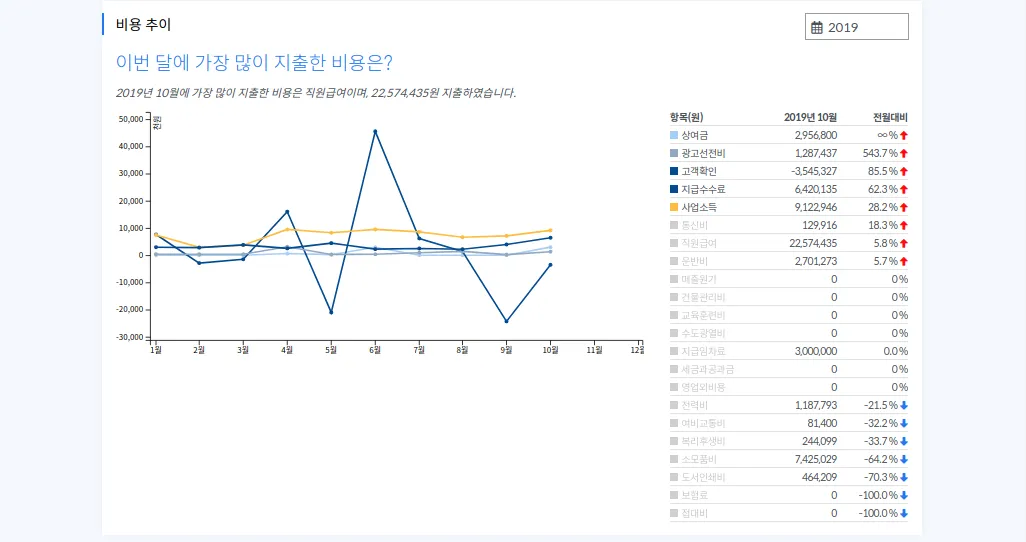1026x542 pixels.
Task: Click the September lowest data point
Action: coord(506,321)
